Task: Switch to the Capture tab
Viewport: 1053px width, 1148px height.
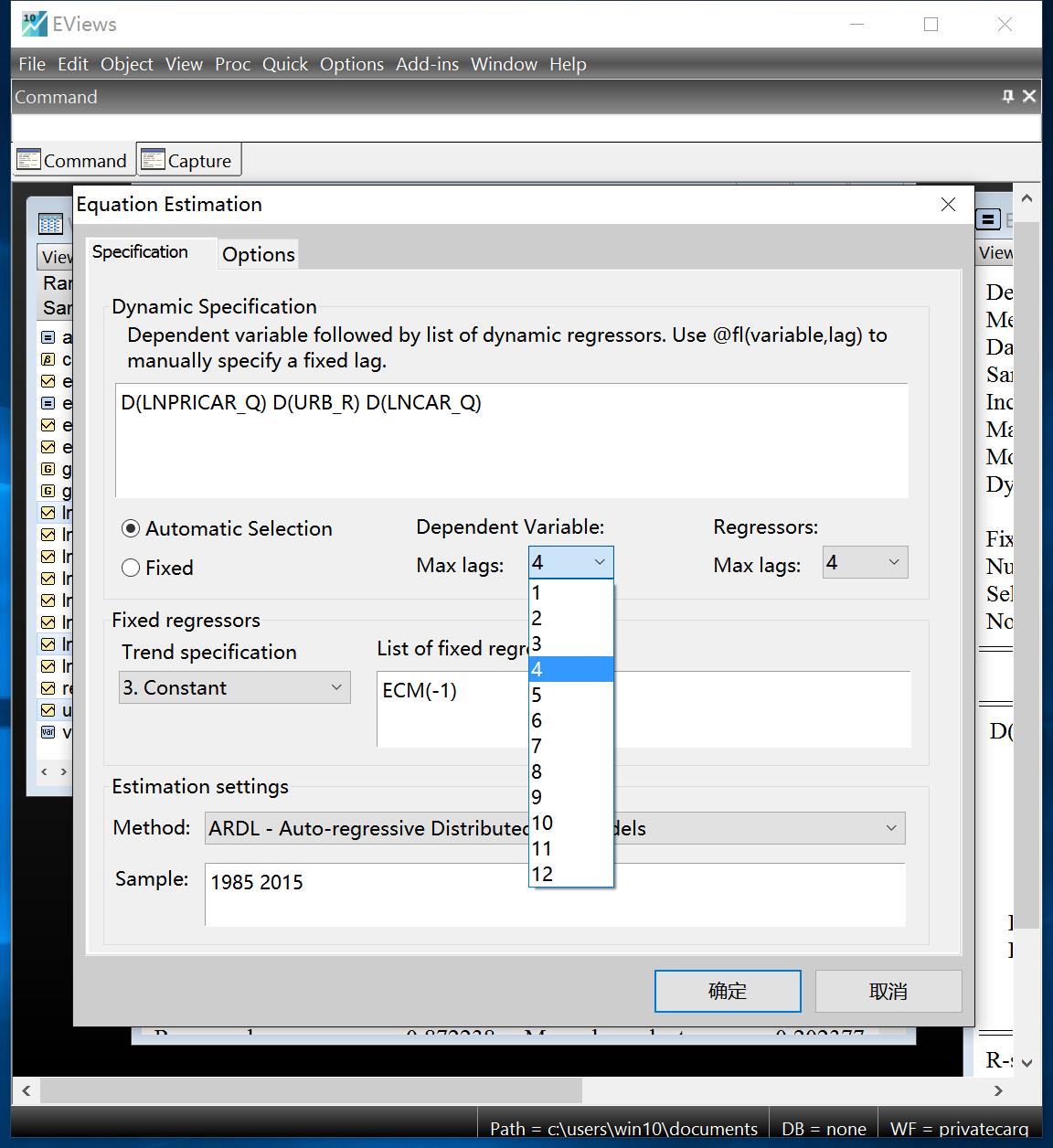Action: click(x=188, y=160)
